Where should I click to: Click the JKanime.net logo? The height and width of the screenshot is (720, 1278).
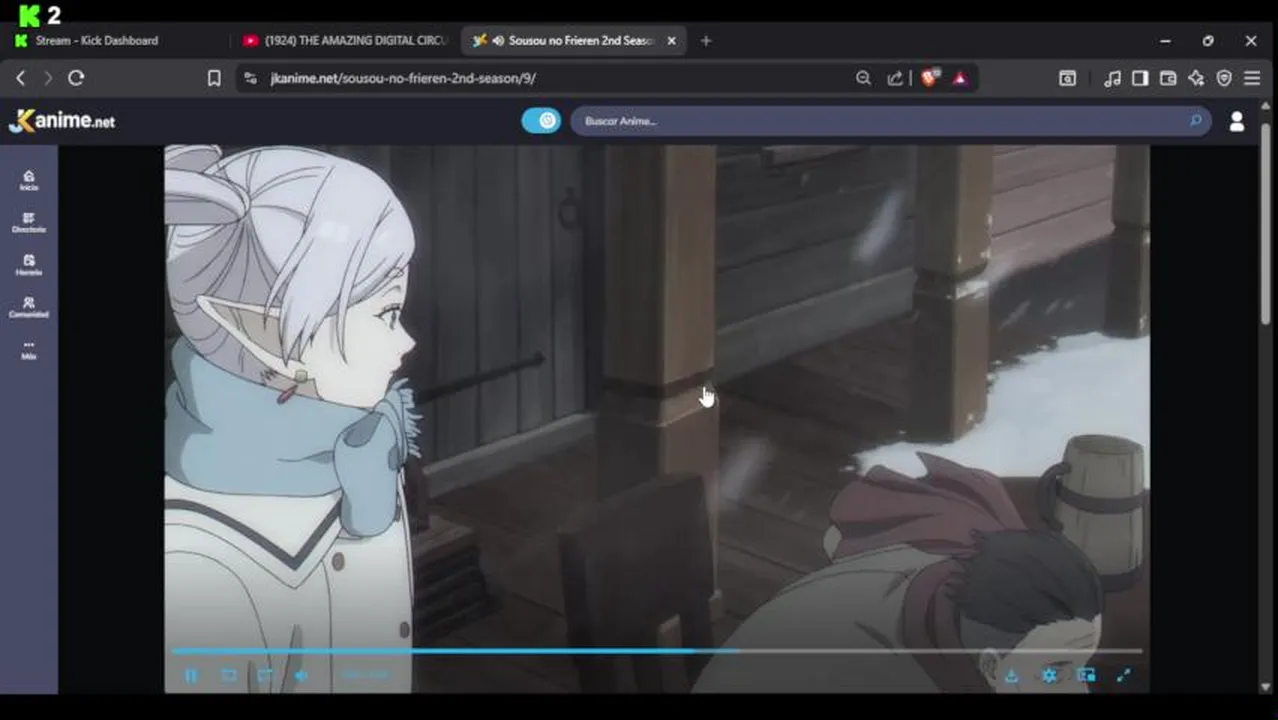click(x=62, y=120)
